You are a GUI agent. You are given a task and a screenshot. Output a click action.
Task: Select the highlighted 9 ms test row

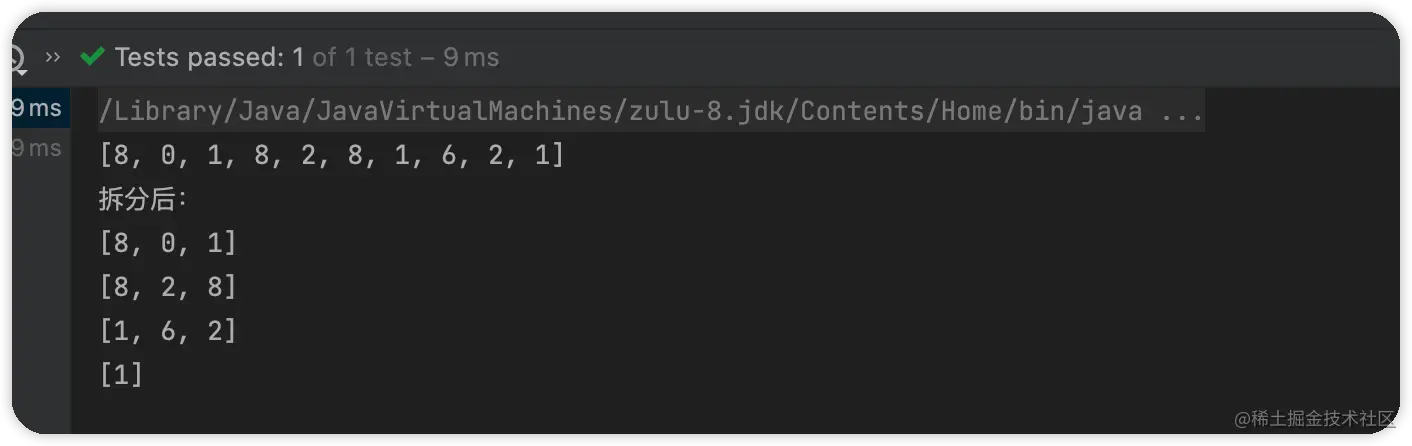click(x=36, y=108)
